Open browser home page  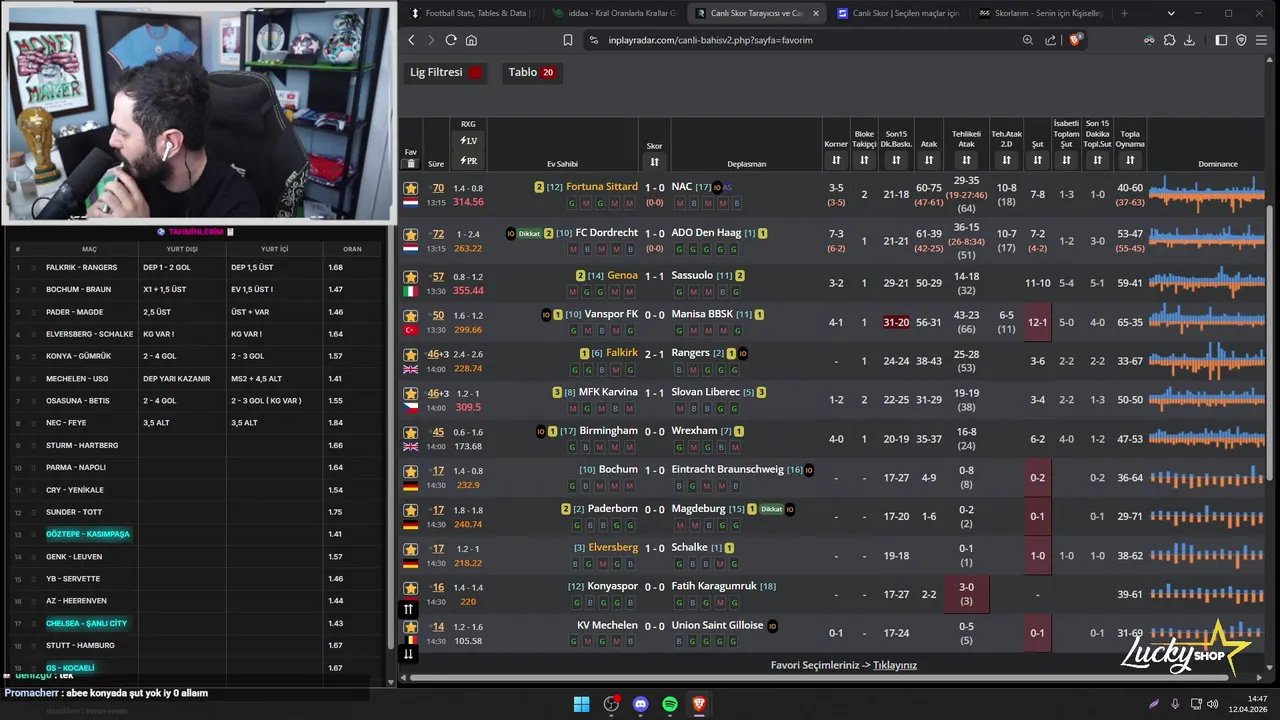471,40
